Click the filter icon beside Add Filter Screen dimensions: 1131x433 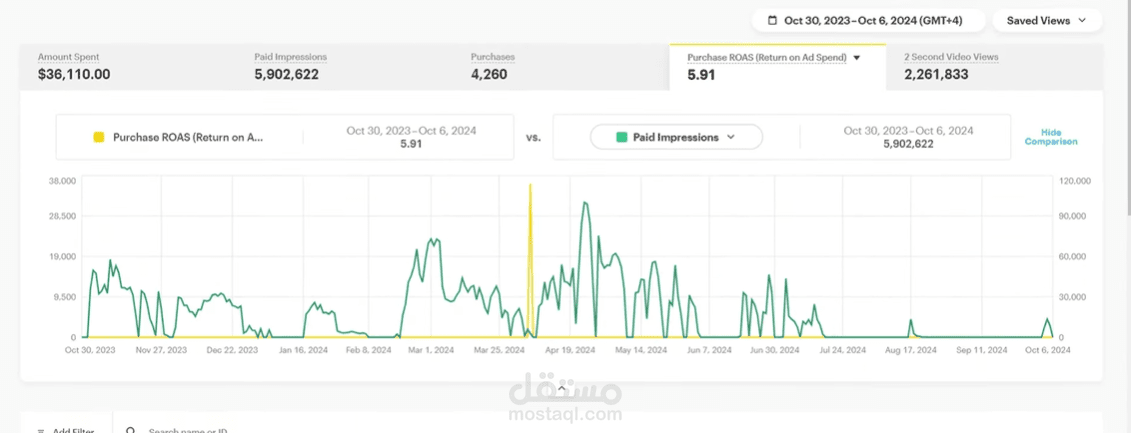point(40,431)
